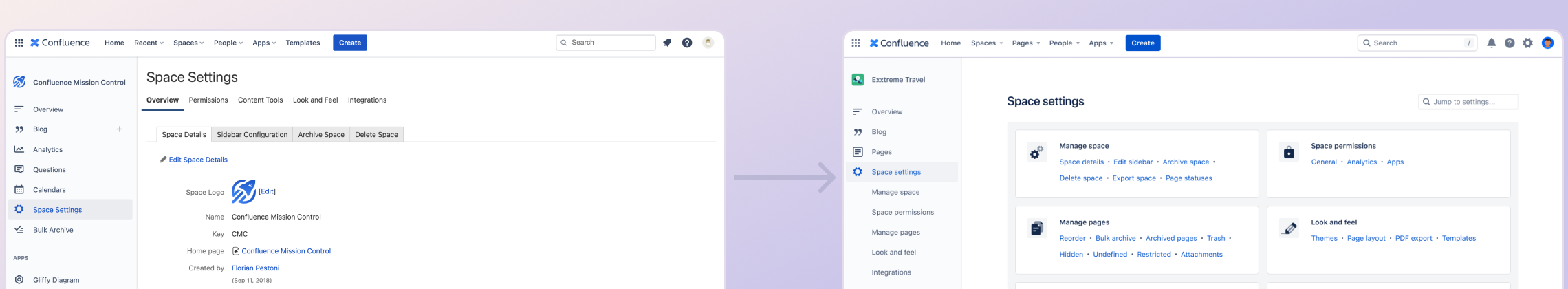Click Space settings gear icon in right sidebar
This screenshot has height=289, width=1568.
pyautogui.click(x=858, y=172)
